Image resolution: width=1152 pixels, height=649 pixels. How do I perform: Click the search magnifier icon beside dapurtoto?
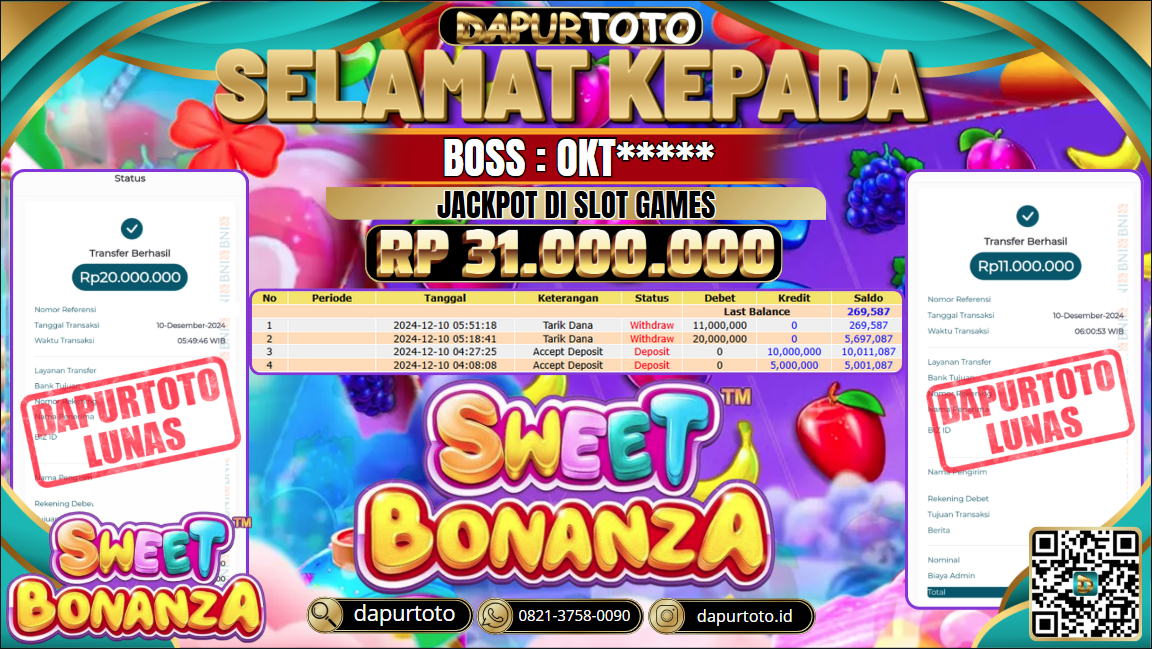(x=325, y=615)
